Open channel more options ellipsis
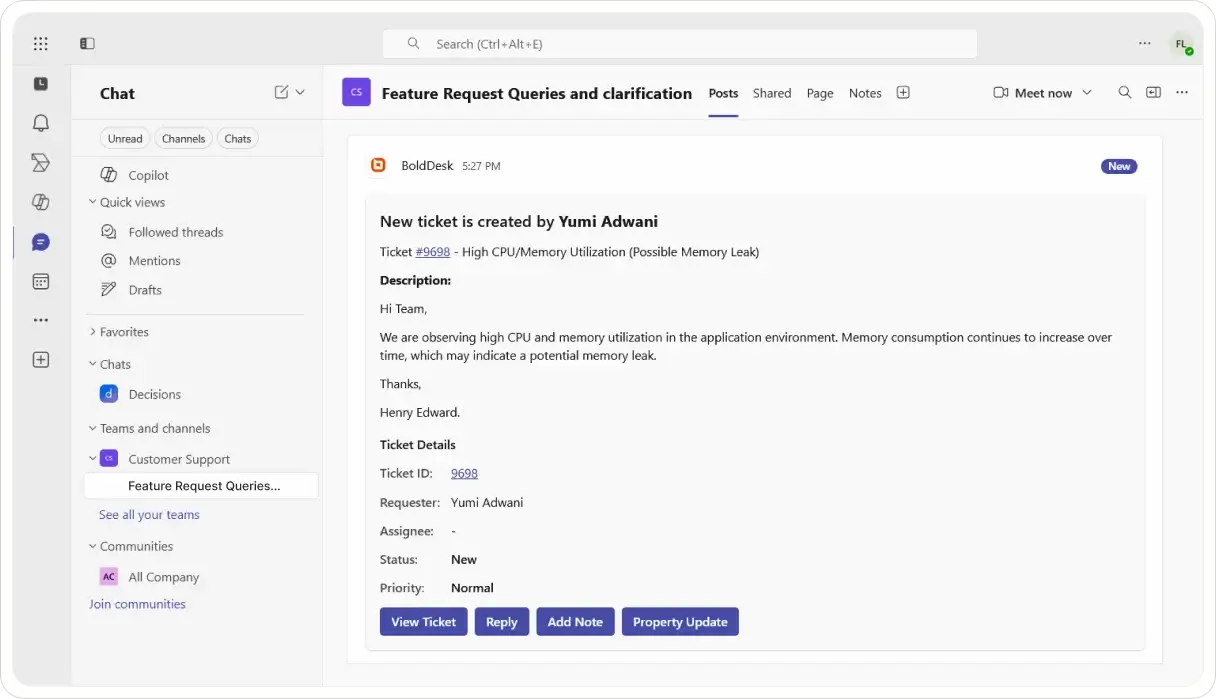Image resolution: width=1216 pixels, height=699 pixels. pos(1182,92)
